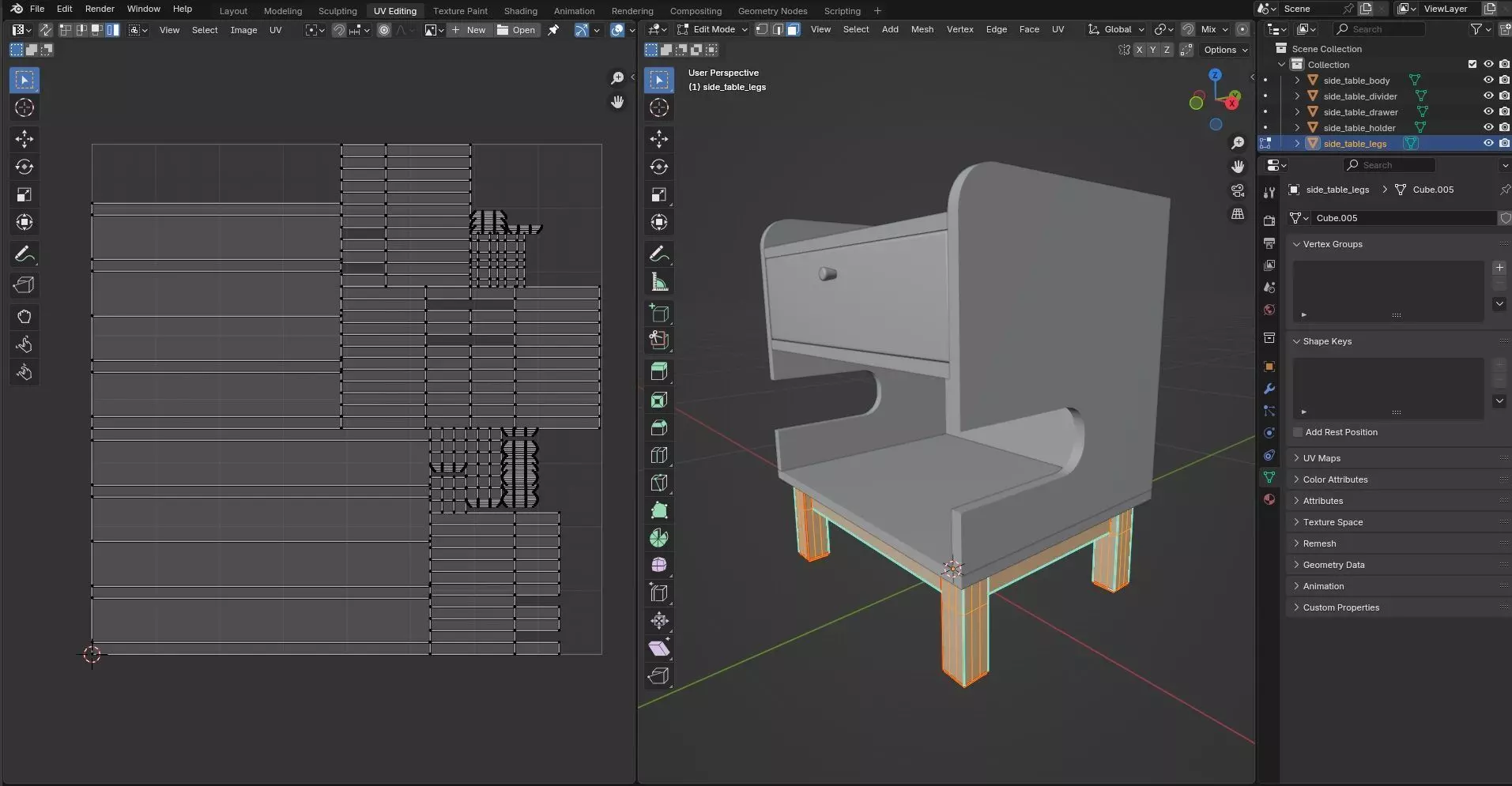Screen dimensions: 1512x786
Task: Expand side_table_body tree item
Action: click(x=1297, y=80)
